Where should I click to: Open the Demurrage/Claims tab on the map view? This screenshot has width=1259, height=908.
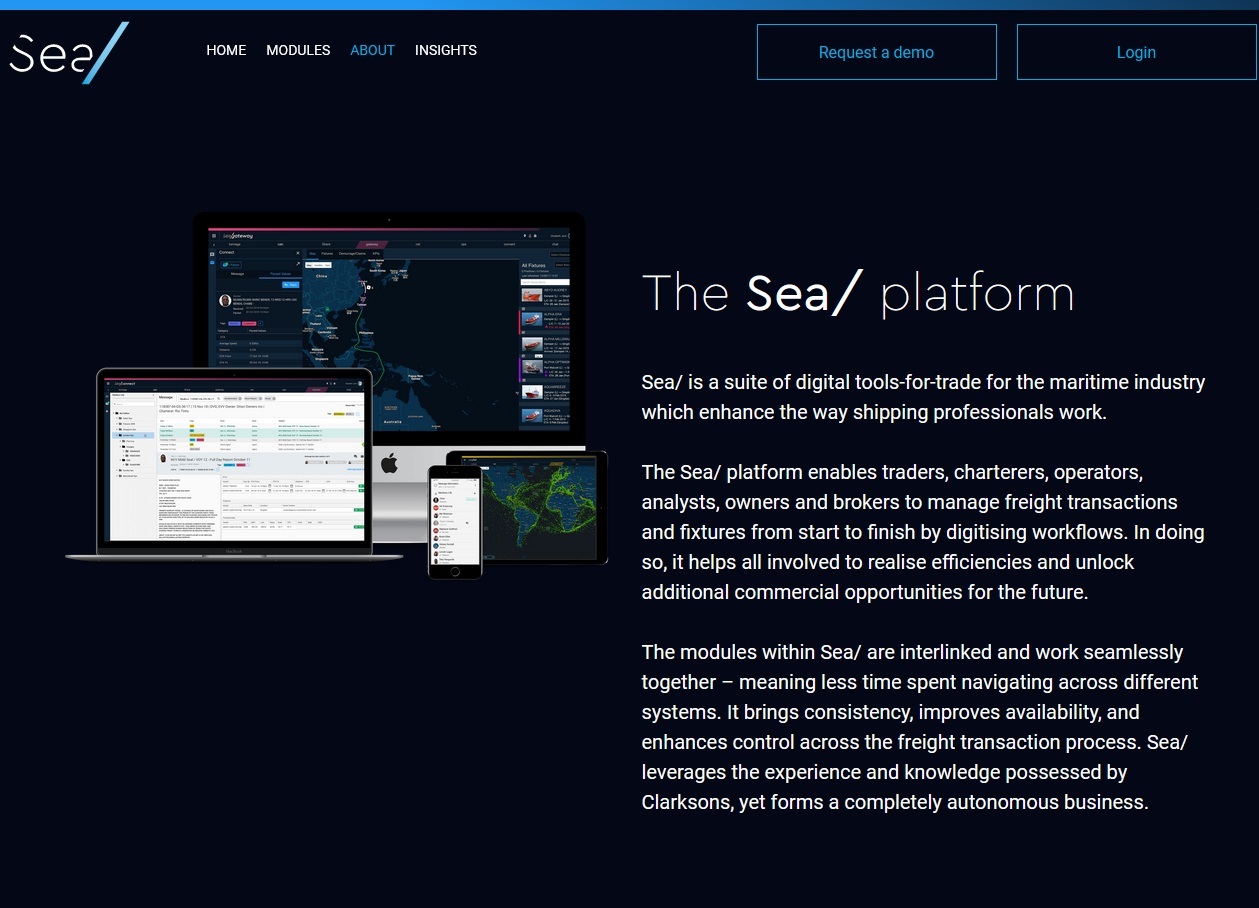tap(352, 254)
